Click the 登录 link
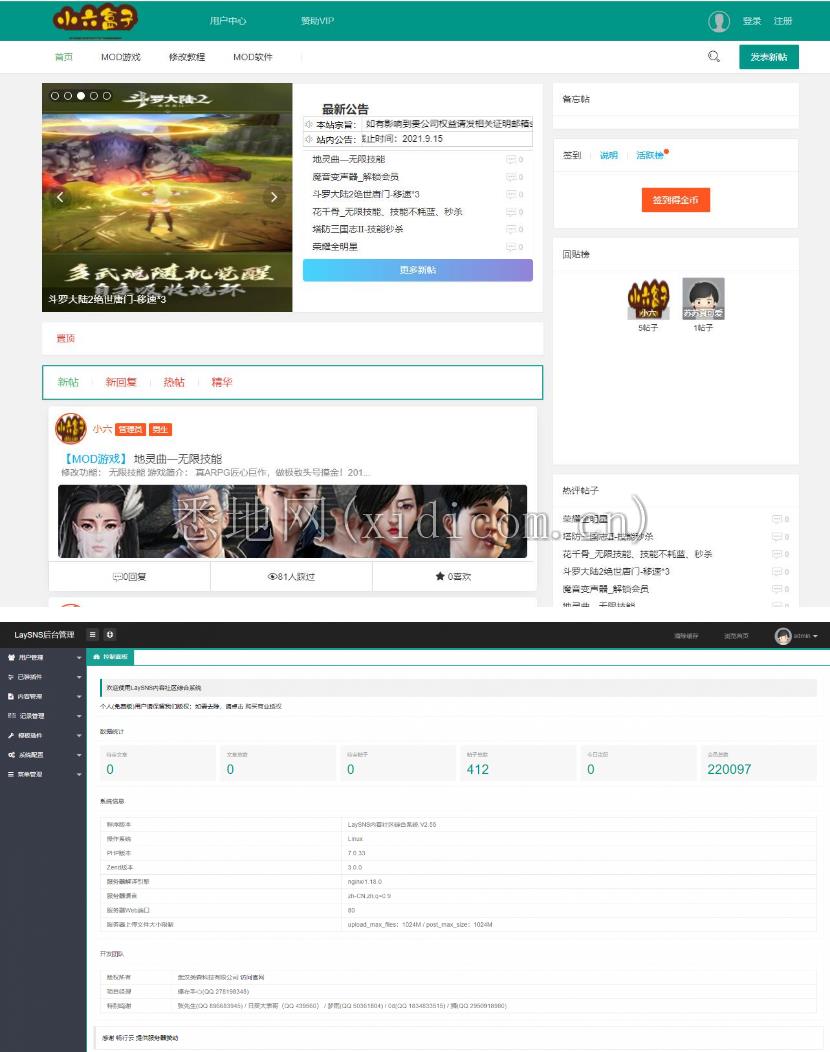830x1052 pixels. 752,21
